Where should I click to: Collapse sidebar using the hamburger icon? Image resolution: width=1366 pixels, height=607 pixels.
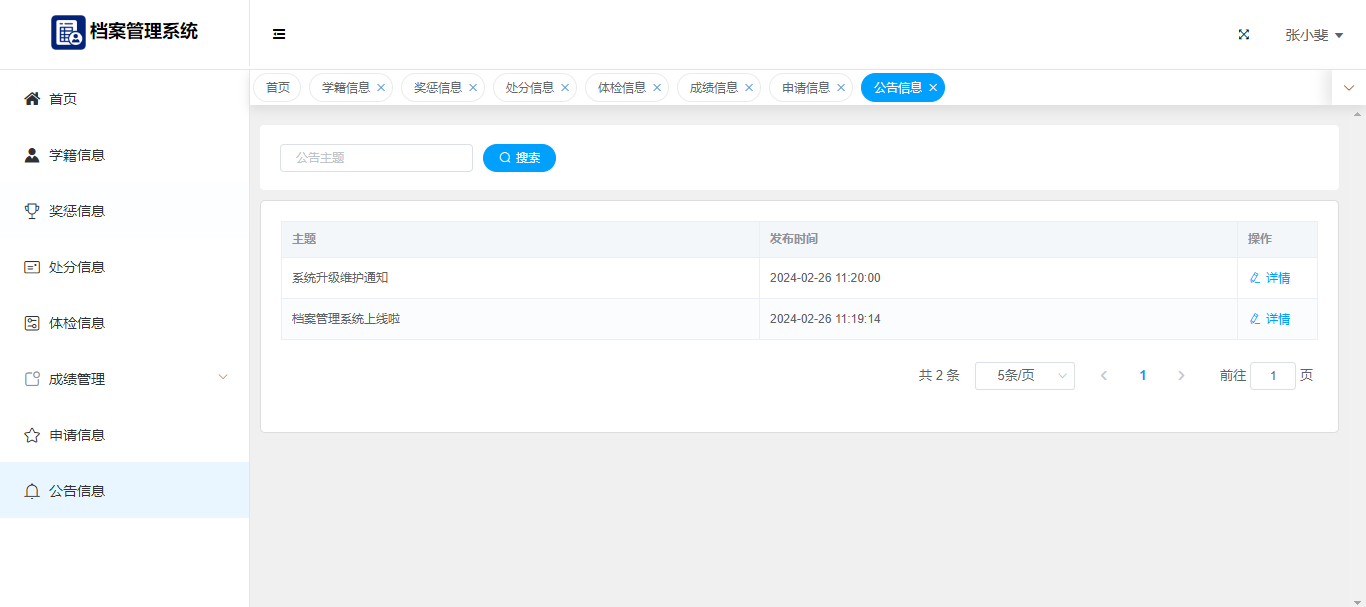[x=279, y=34]
